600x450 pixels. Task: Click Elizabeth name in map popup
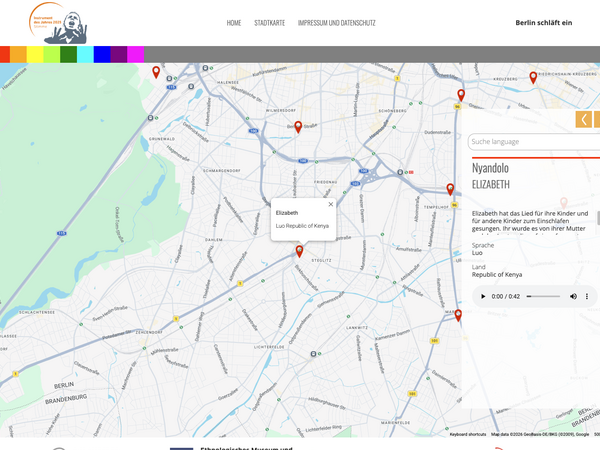[287, 213]
